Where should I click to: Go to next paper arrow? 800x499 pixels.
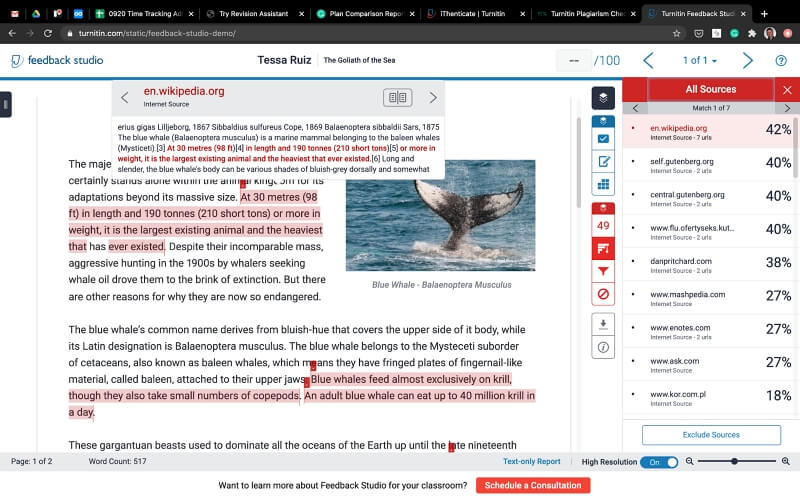(x=747, y=61)
